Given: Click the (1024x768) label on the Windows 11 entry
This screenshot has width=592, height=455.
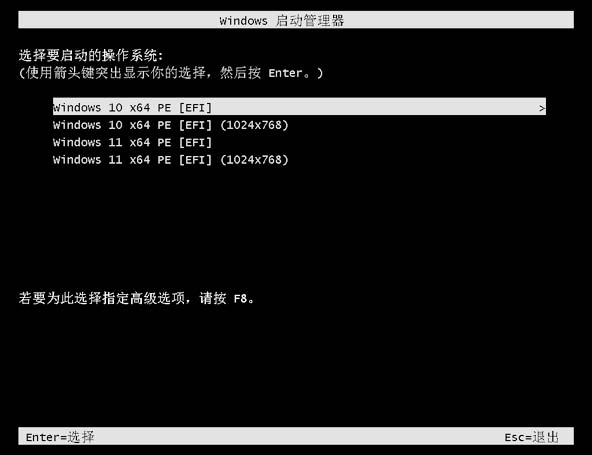Looking at the screenshot, I should (254, 160).
